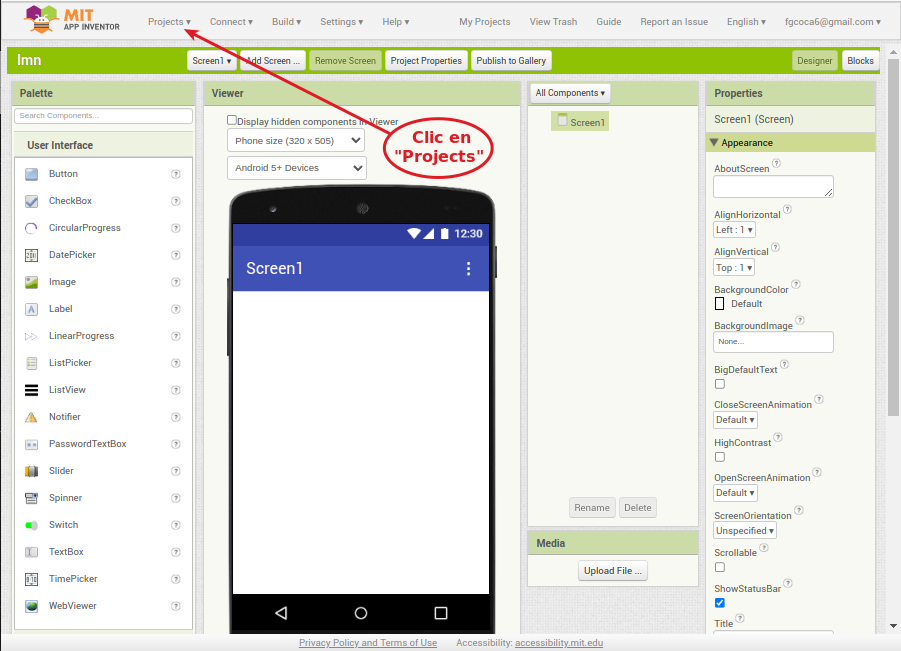Click the TimePicker component icon
The height and width of the screenshot is (651, 901).
32,579
